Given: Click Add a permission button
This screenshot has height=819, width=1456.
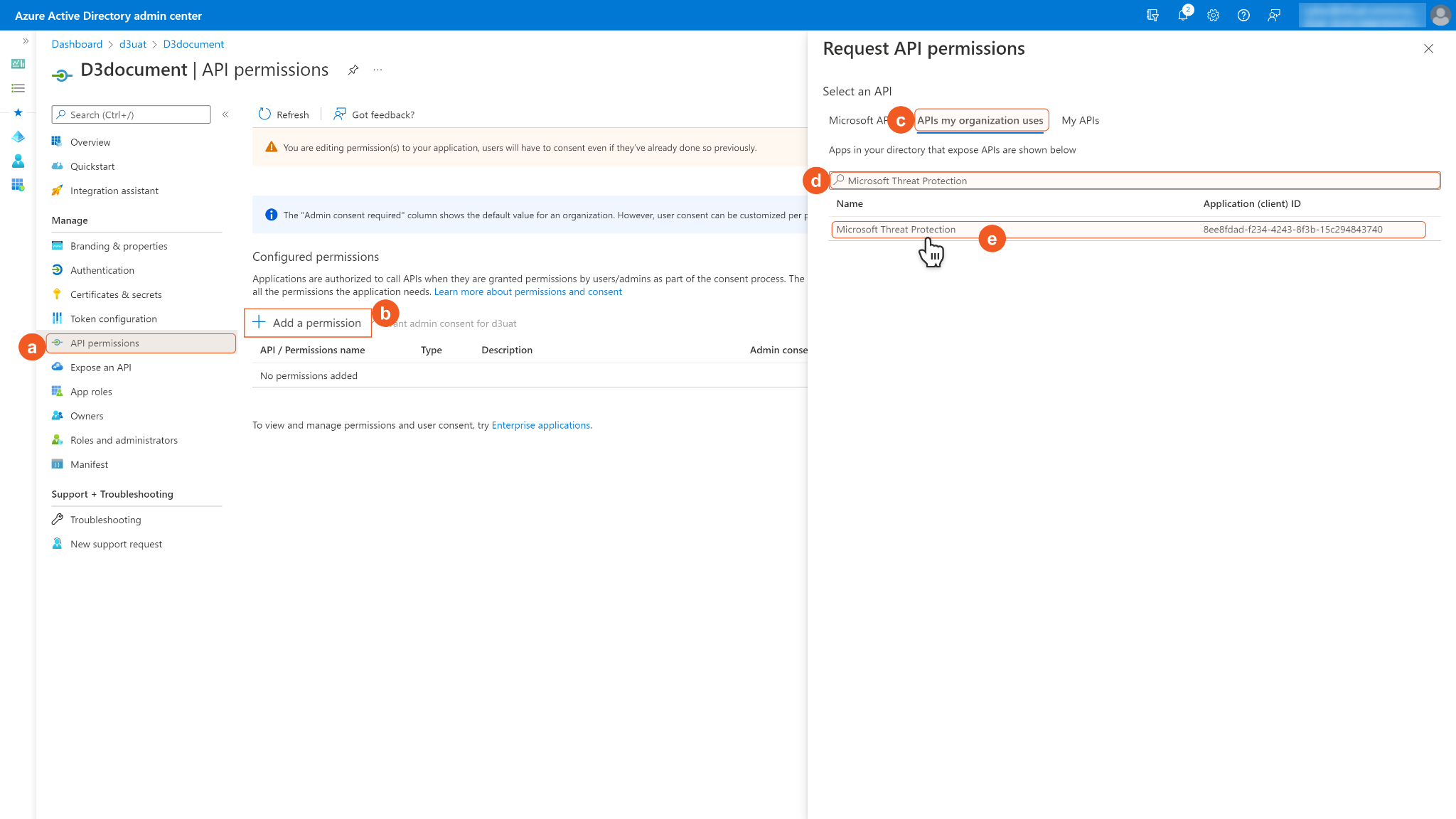Looking at the screenshot, I should (x=308, y=323).
